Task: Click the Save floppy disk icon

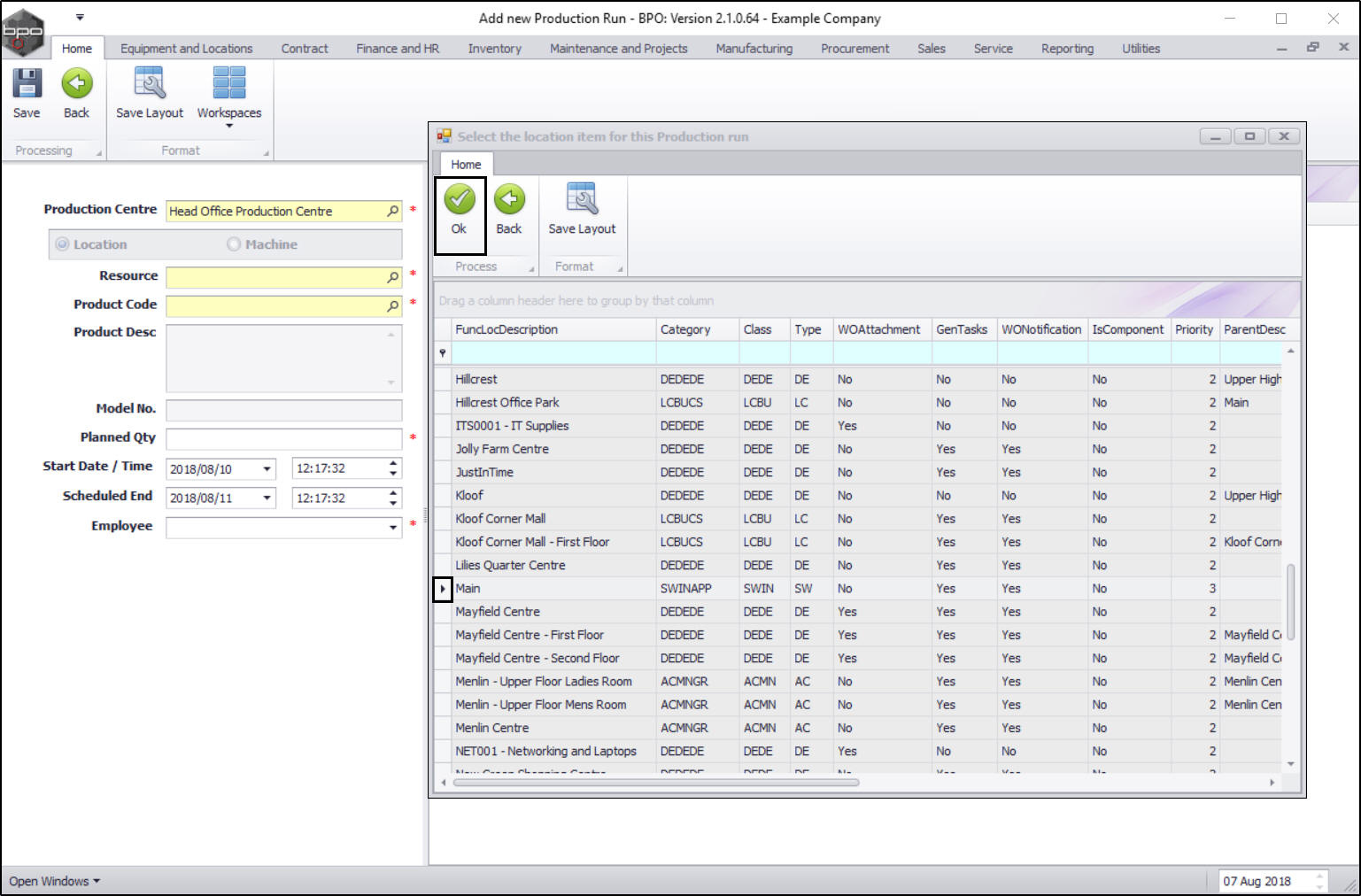Action: click(27, 84)
